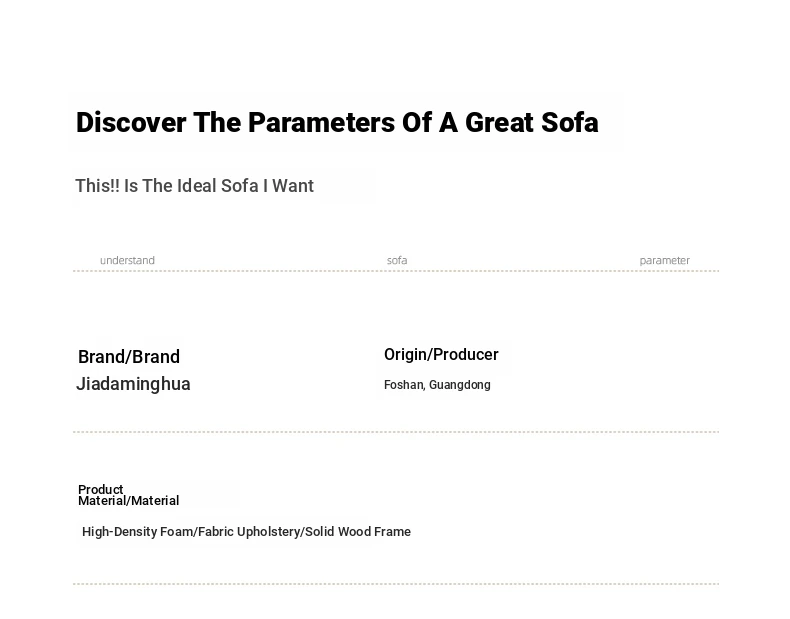
Task: Click the "sofa" label
Action: point(397,260)
